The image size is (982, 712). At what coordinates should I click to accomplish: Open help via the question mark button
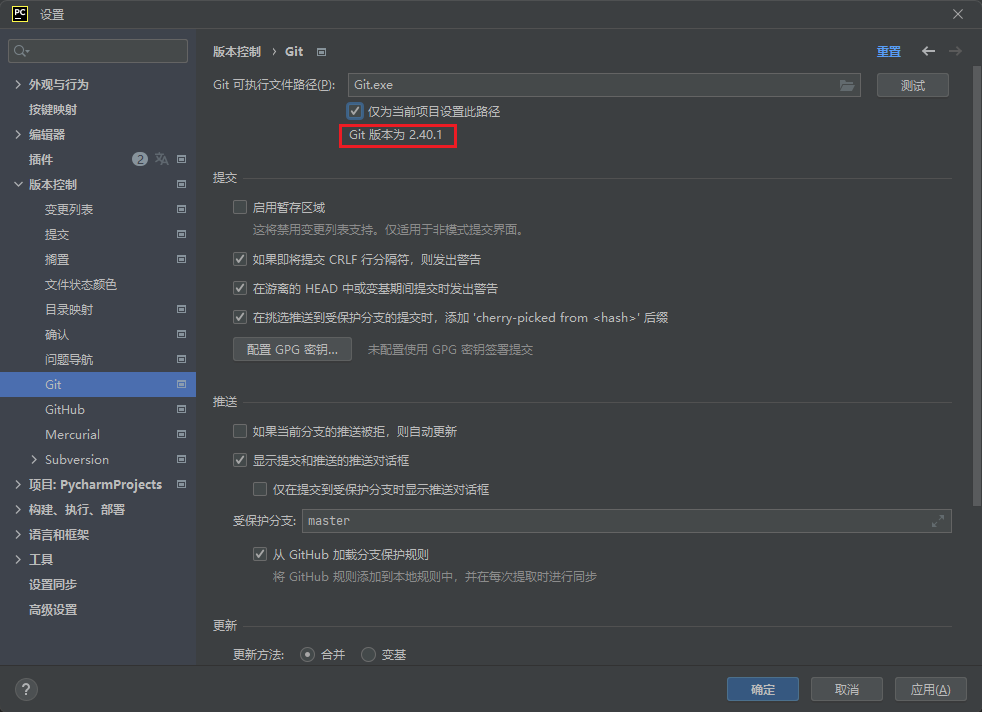tap(26, 689)
